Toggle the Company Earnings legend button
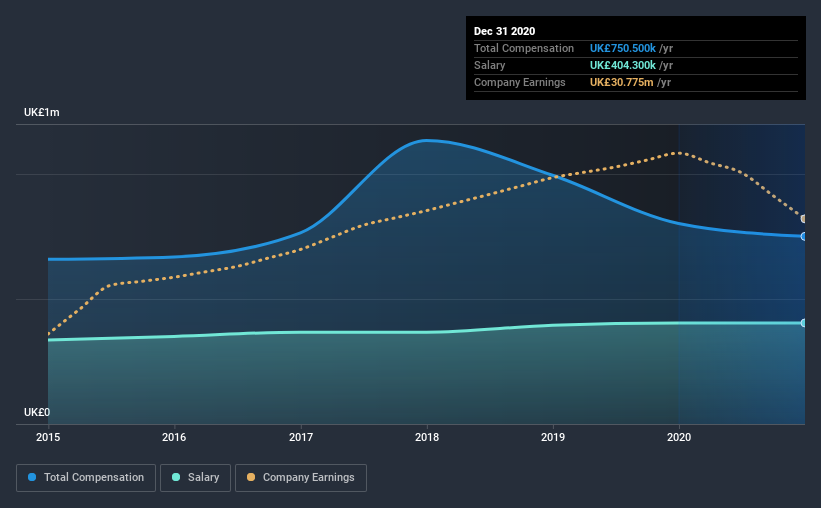Screen dimensions: 821x508 (x=301, y=478)
